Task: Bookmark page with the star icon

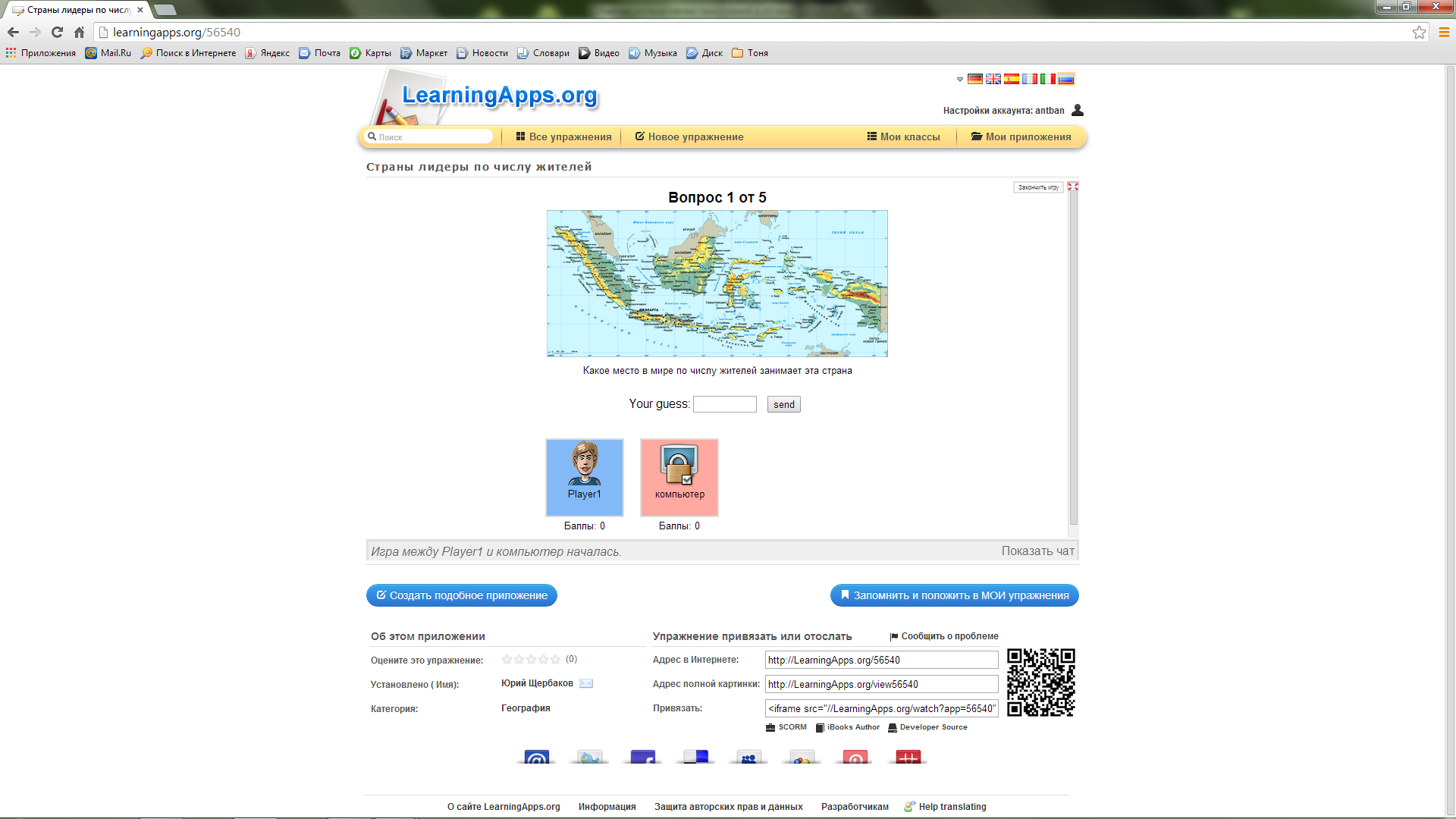Action: pyautogui.click(x=1419, y=32)
